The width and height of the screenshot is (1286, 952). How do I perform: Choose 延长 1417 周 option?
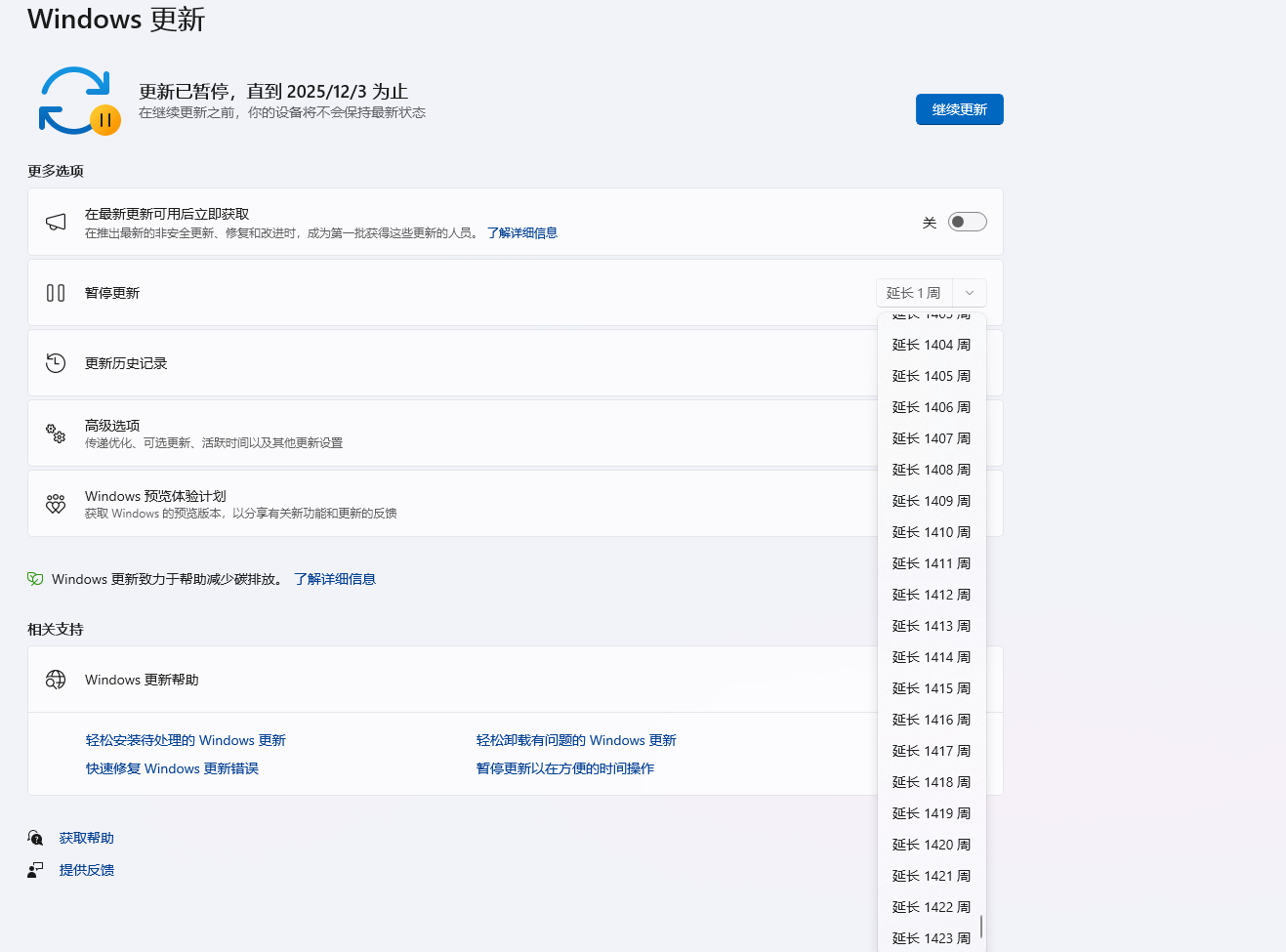click(x=932, y=751)
